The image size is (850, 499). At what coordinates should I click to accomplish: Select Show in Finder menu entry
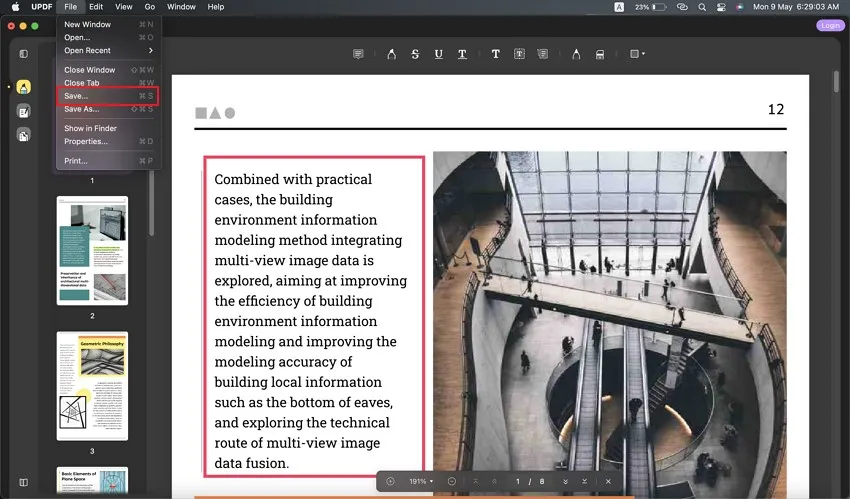click(x=107, y=128)
